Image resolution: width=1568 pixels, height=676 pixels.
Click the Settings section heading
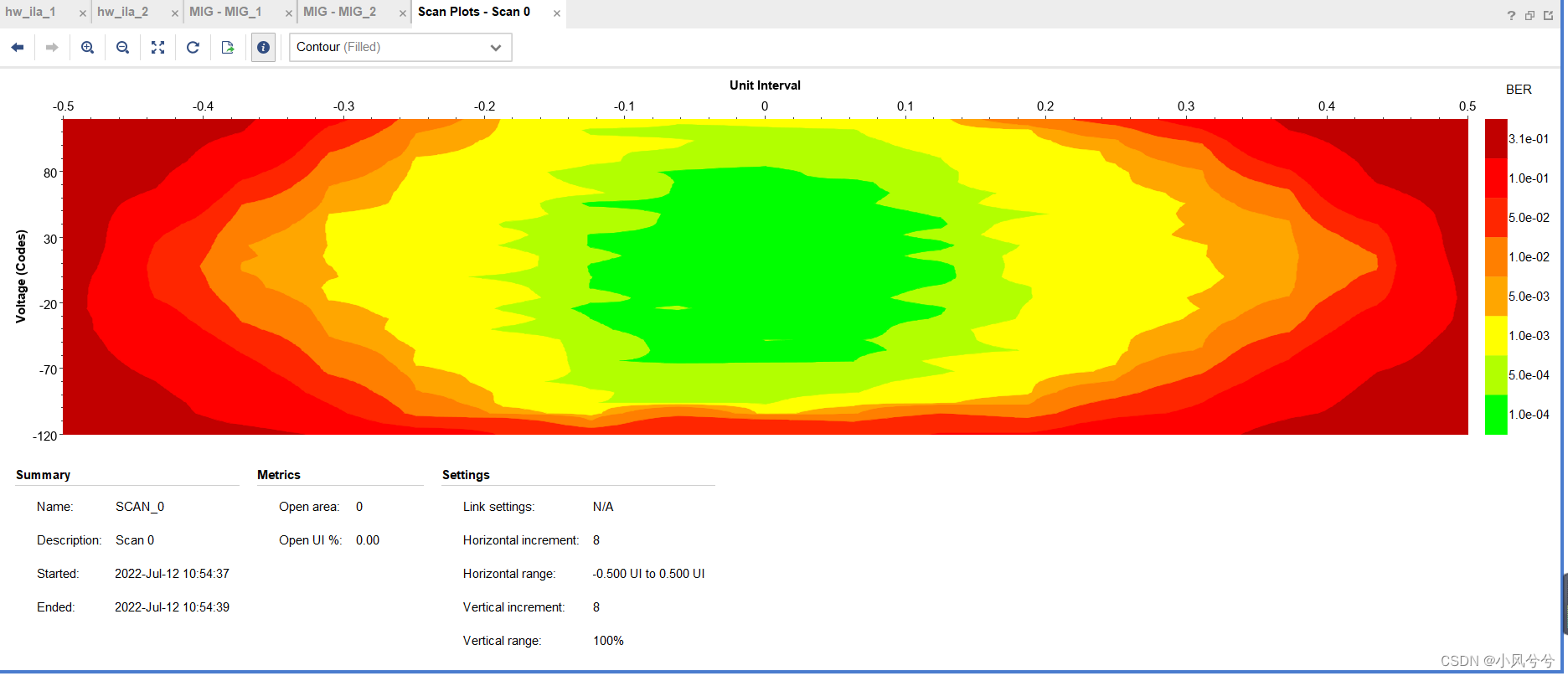tap(466, 475)
